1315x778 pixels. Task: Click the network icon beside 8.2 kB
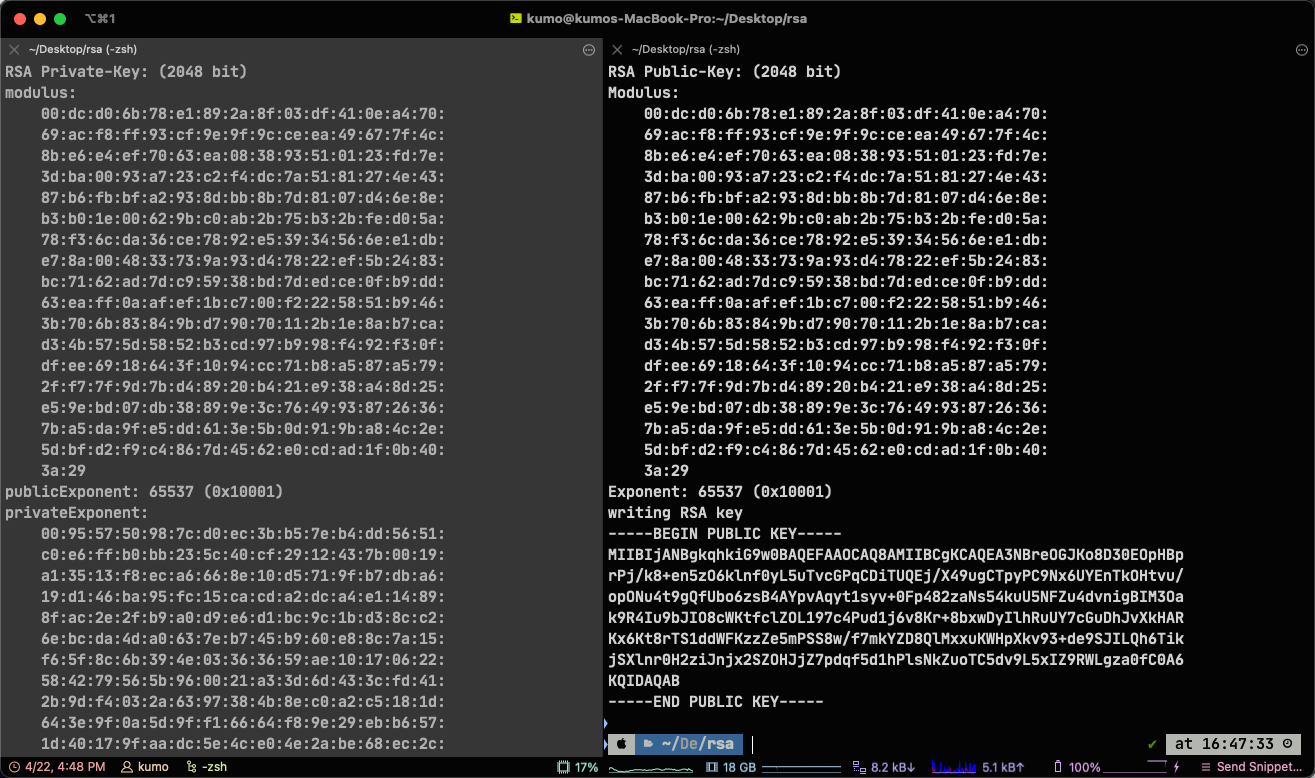[x=858, y=767]
